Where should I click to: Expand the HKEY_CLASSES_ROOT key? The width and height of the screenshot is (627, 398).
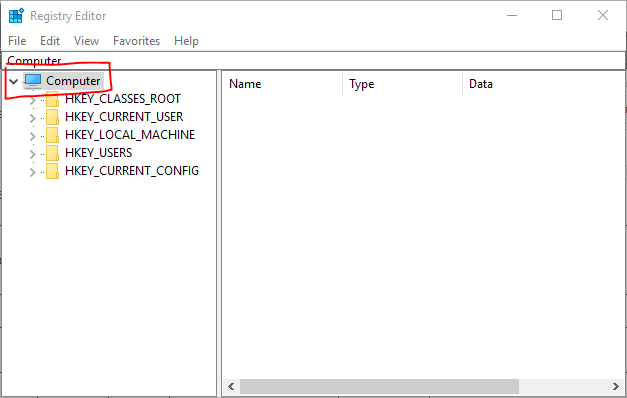pos(32,100)
